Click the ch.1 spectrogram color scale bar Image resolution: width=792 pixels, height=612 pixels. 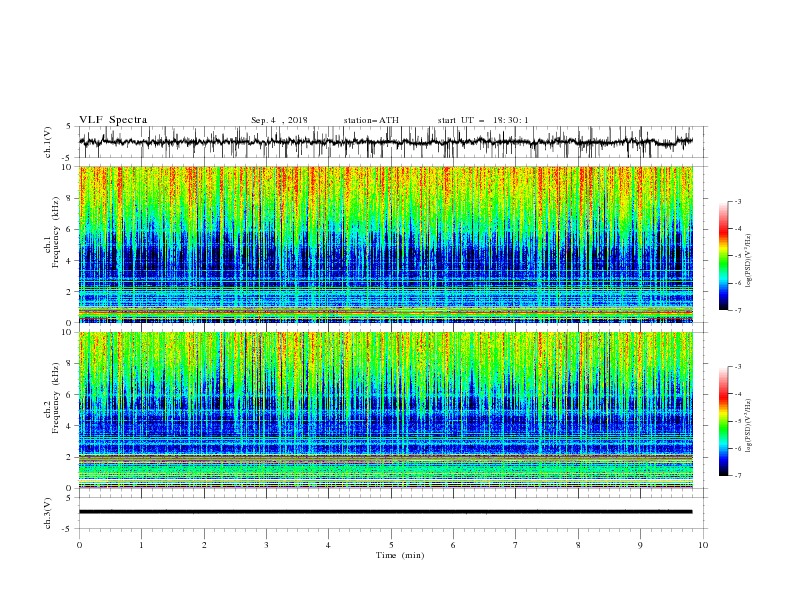point(723,256)
